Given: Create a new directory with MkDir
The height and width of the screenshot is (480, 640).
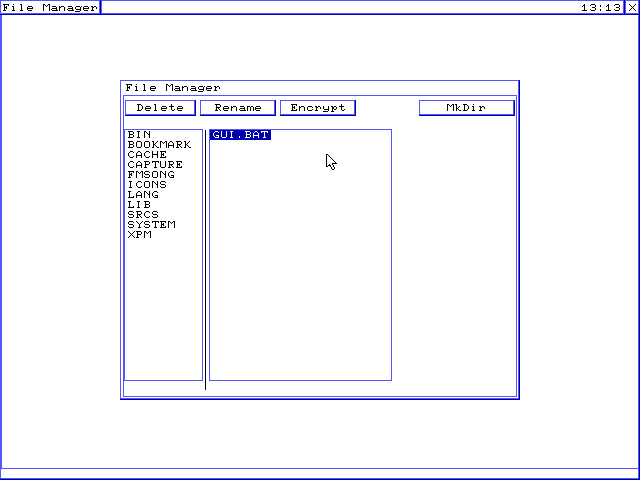Looking at the screenshot, I should pyautogui.click(x=466, y=108).
